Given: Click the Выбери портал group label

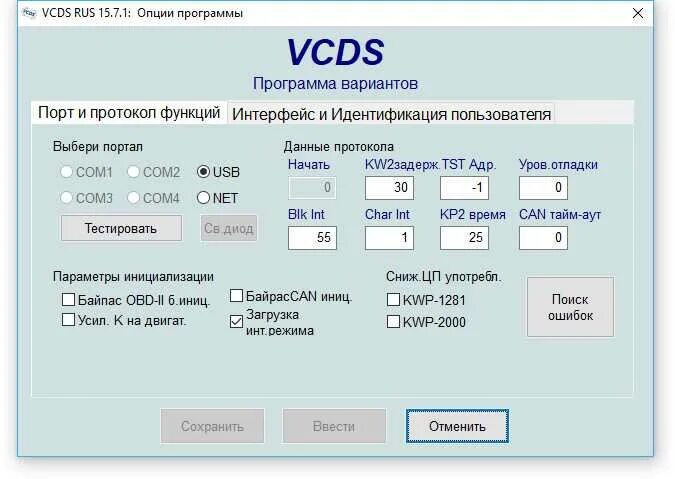Looking at the screenshot, I should [x=98, y=147].
